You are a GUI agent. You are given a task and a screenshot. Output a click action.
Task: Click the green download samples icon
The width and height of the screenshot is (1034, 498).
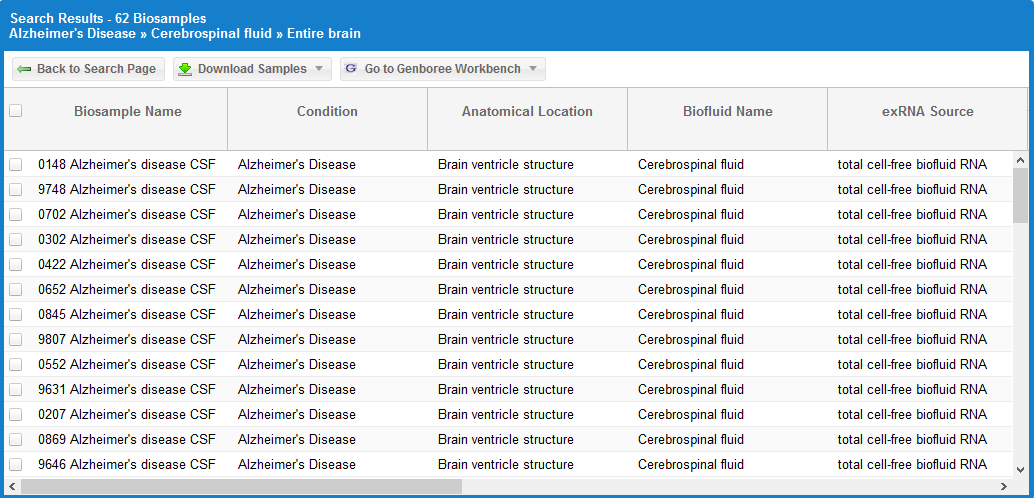click(185, 69)
